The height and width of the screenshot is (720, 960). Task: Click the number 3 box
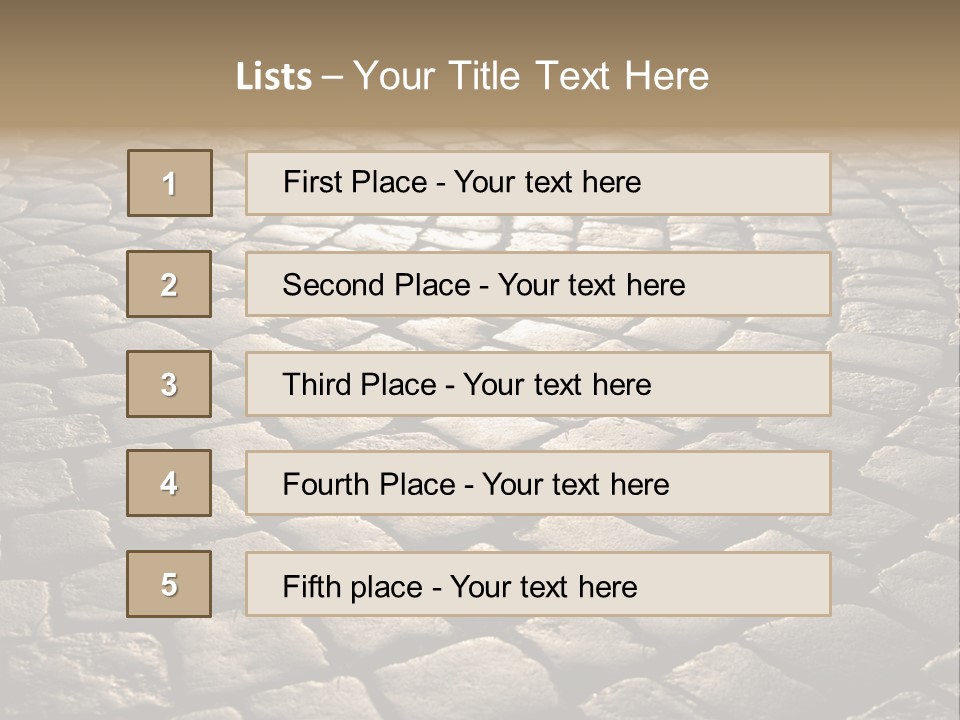tap(170, 384)
